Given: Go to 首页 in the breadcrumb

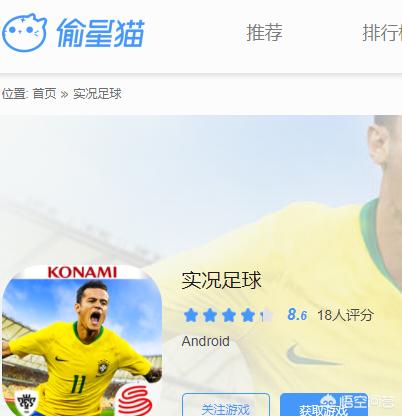Looking at the screenshot, I should 44,94.
